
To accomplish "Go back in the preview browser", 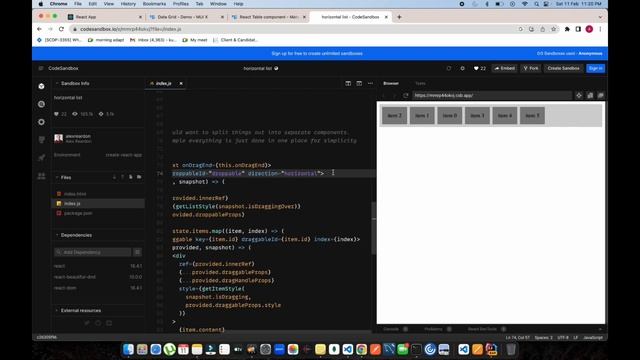I will pos(384,95).
